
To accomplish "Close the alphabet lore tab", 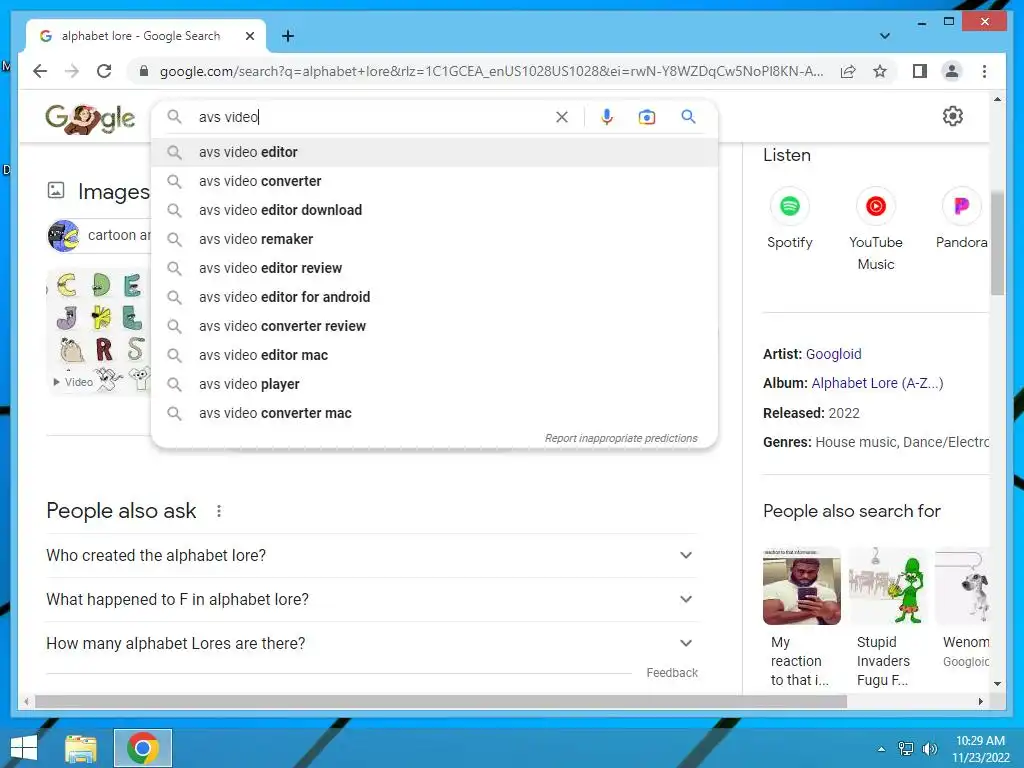I will point(249,36).
